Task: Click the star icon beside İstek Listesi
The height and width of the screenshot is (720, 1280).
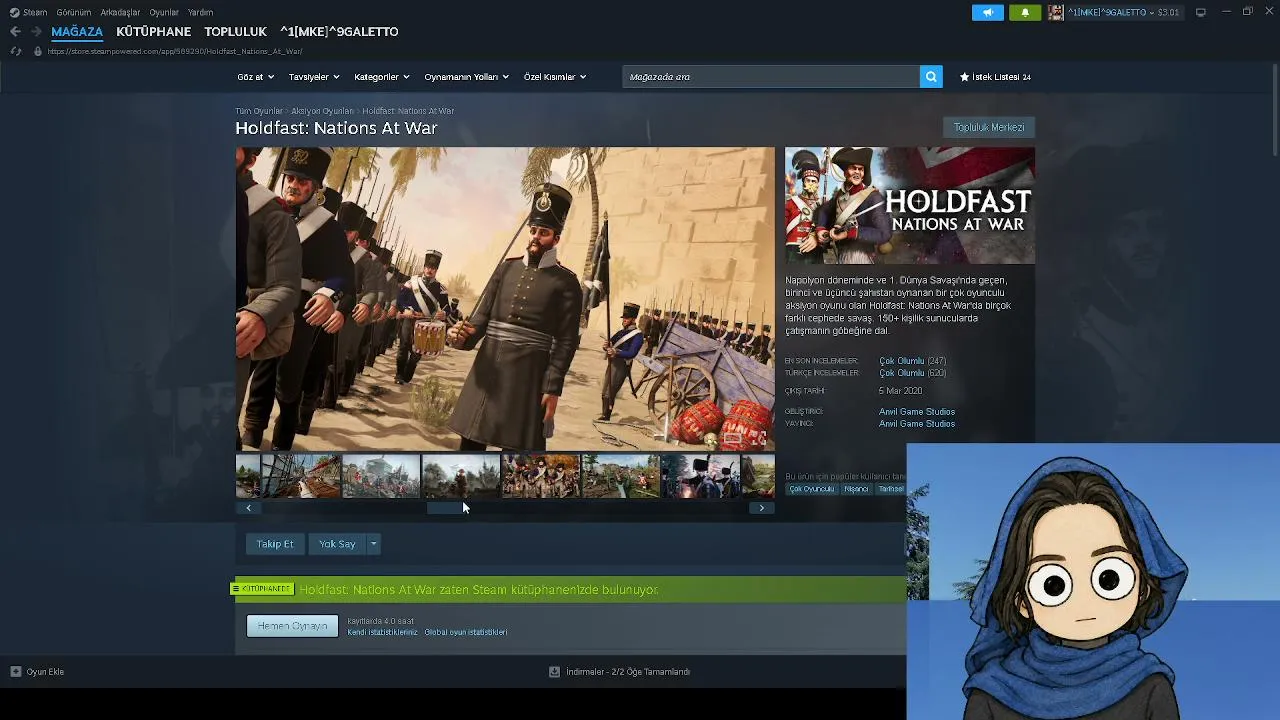Action: tap(964, 77)
